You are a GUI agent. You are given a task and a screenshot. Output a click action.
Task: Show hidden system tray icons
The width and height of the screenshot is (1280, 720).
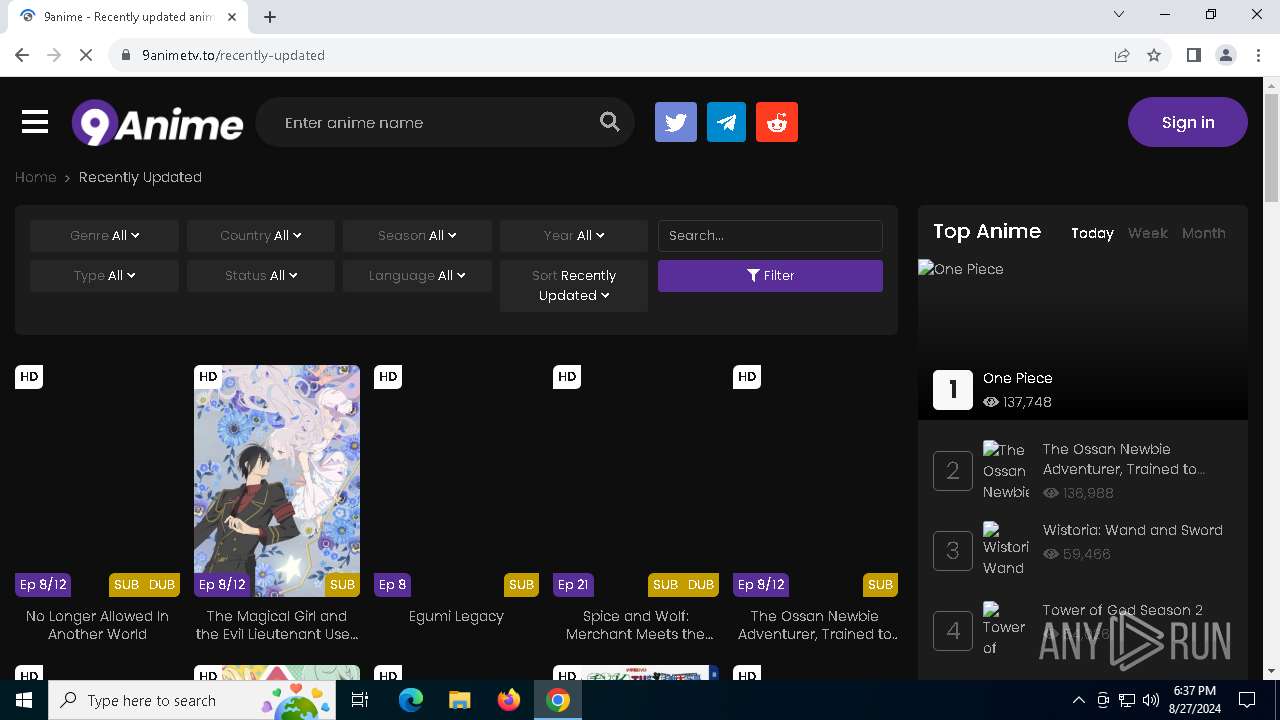coord(1078,700)
